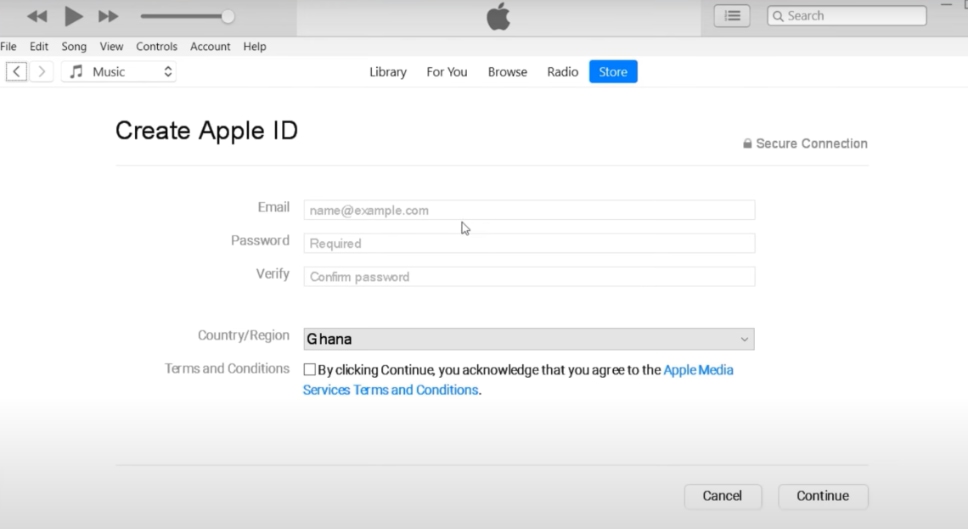Open the Account menu
Screen dimensions: 968x529
(211, 46)
